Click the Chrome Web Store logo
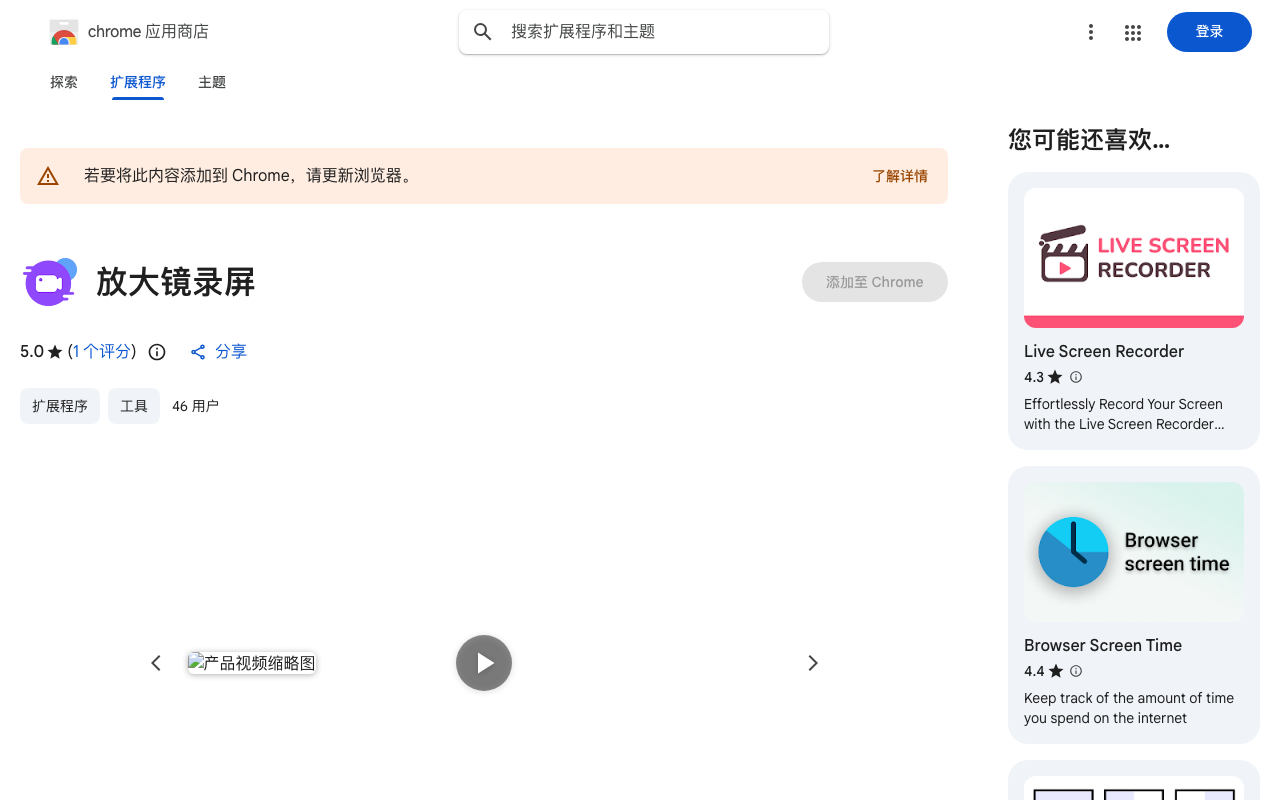The width and height of the screenshot is (1280, 800). click(x=64, y=32)
